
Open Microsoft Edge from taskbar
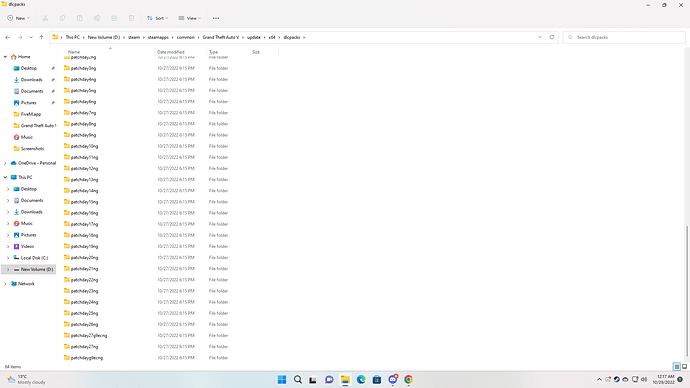point(361,380)
